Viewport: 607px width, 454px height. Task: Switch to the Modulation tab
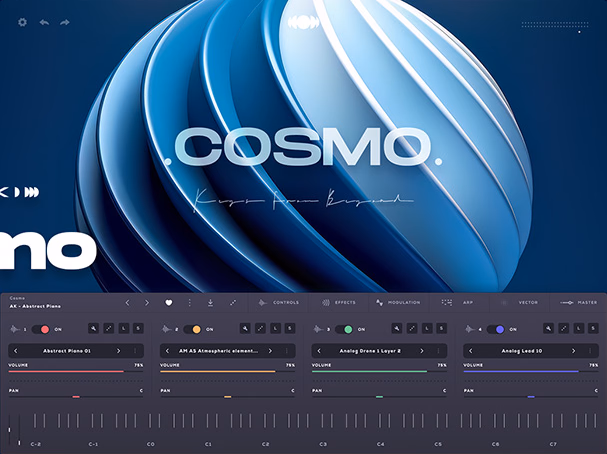pyautogui.click(x=398, y=303)
